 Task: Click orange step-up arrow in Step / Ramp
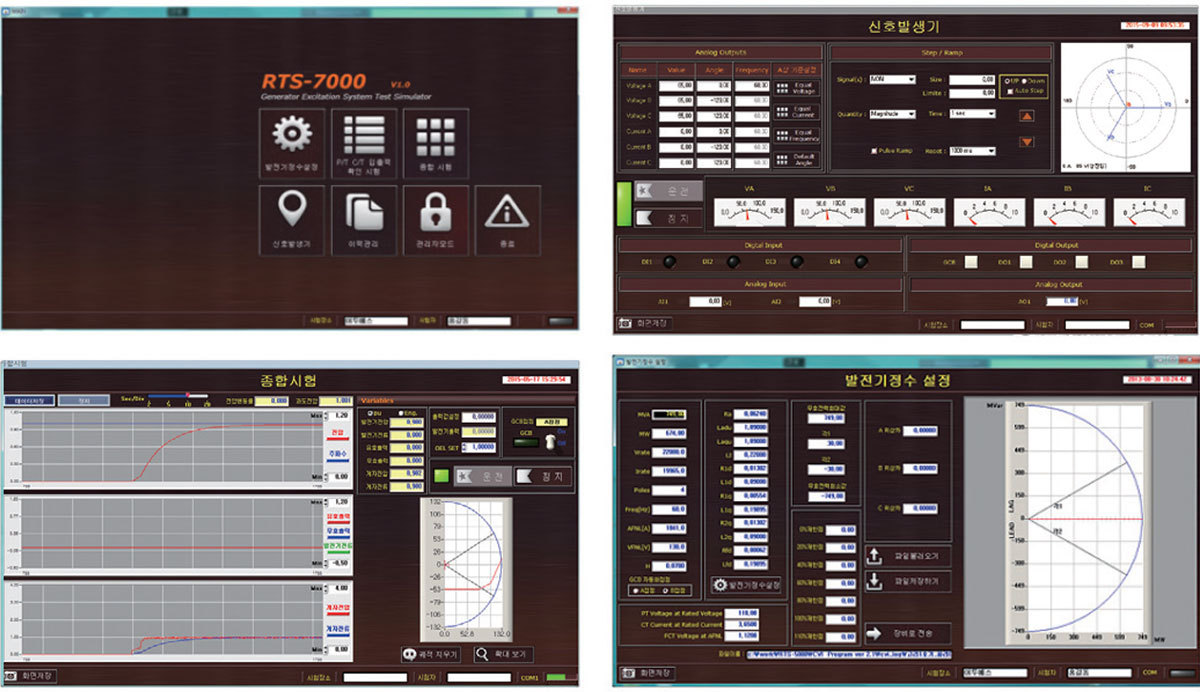click(1026, 115)
